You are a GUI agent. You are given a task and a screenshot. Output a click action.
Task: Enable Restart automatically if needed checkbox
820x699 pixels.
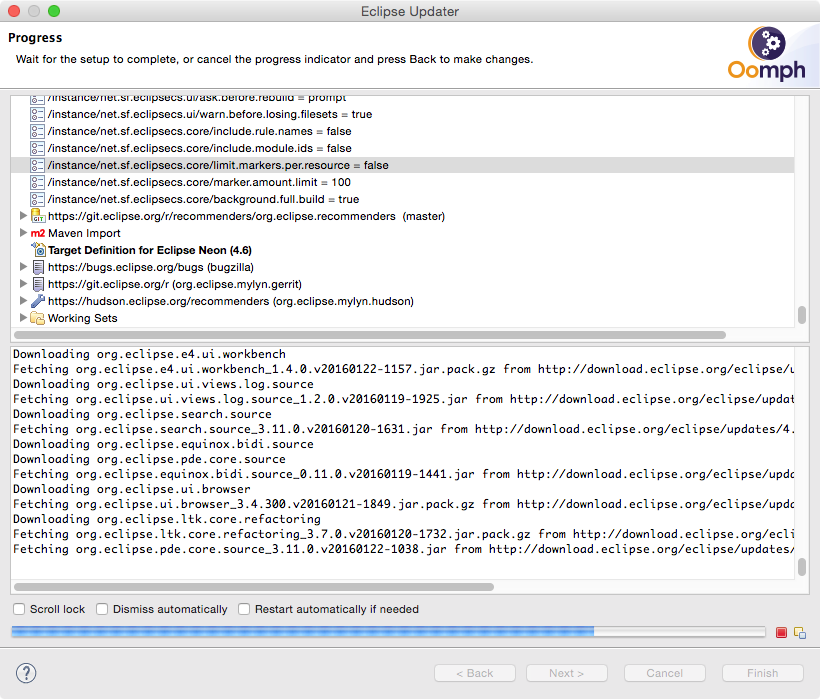tap(244, 609)
